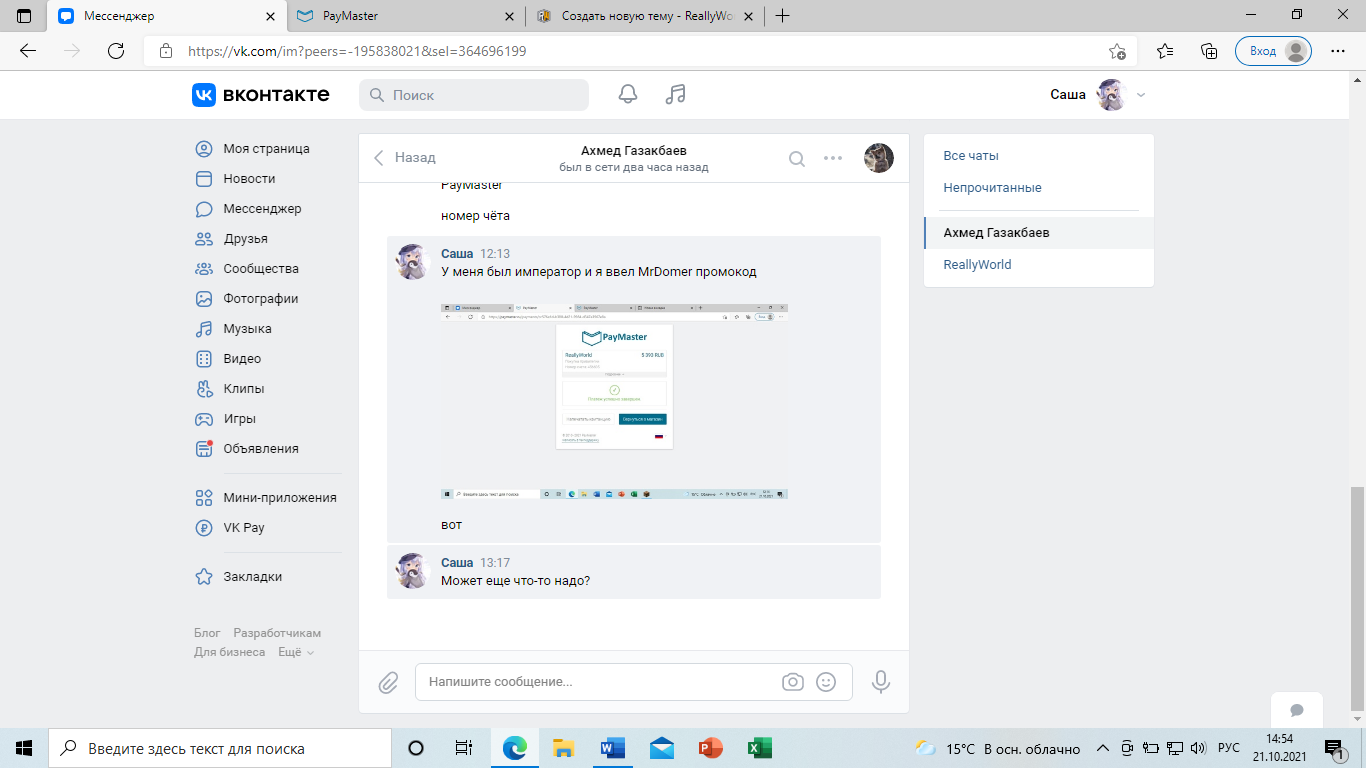This screenshot has width=1366, height=768.
Task: Show hidden system tray icons
Action: (x=1103, y=748)
